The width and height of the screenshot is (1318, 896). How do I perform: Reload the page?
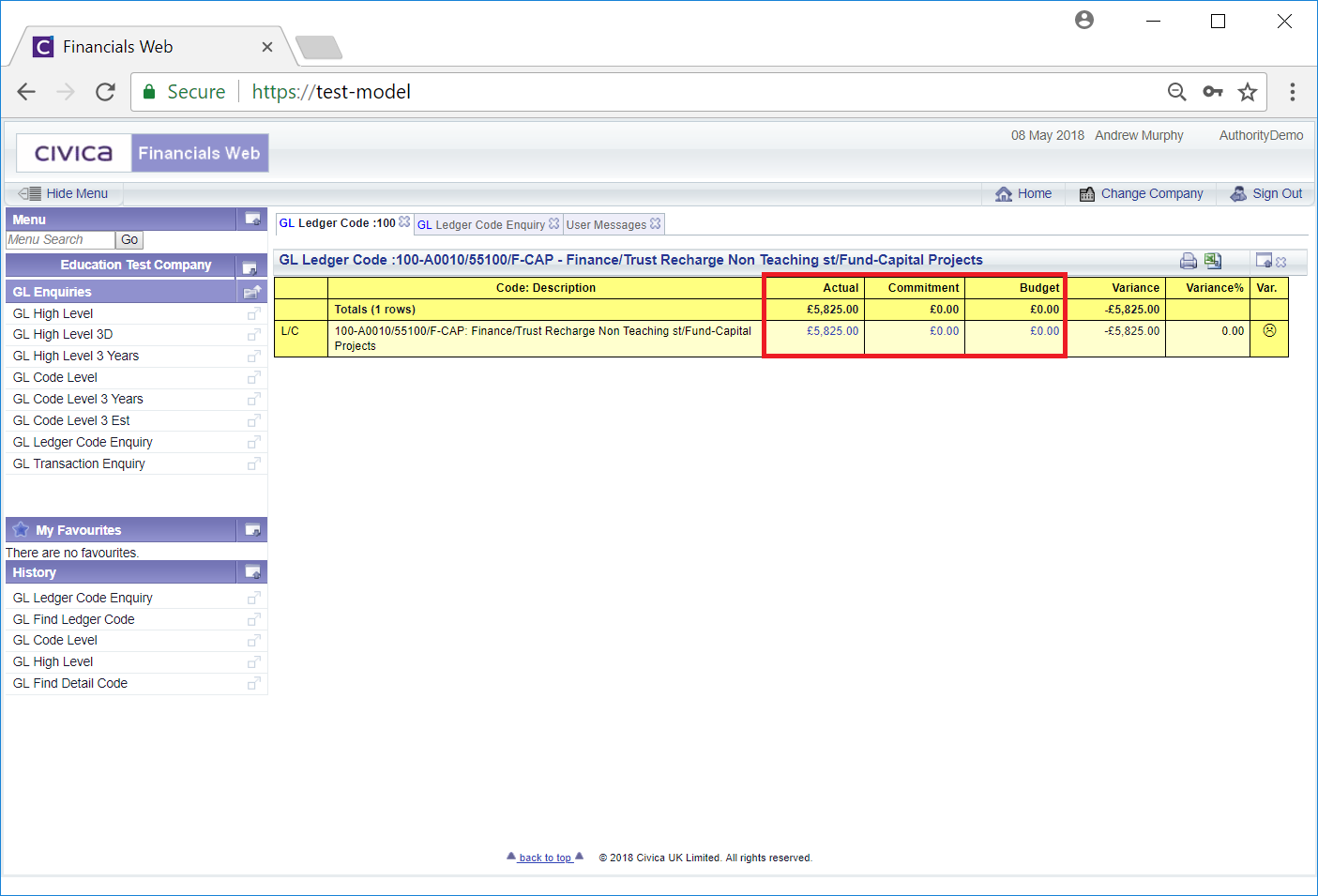click(105, 92)
